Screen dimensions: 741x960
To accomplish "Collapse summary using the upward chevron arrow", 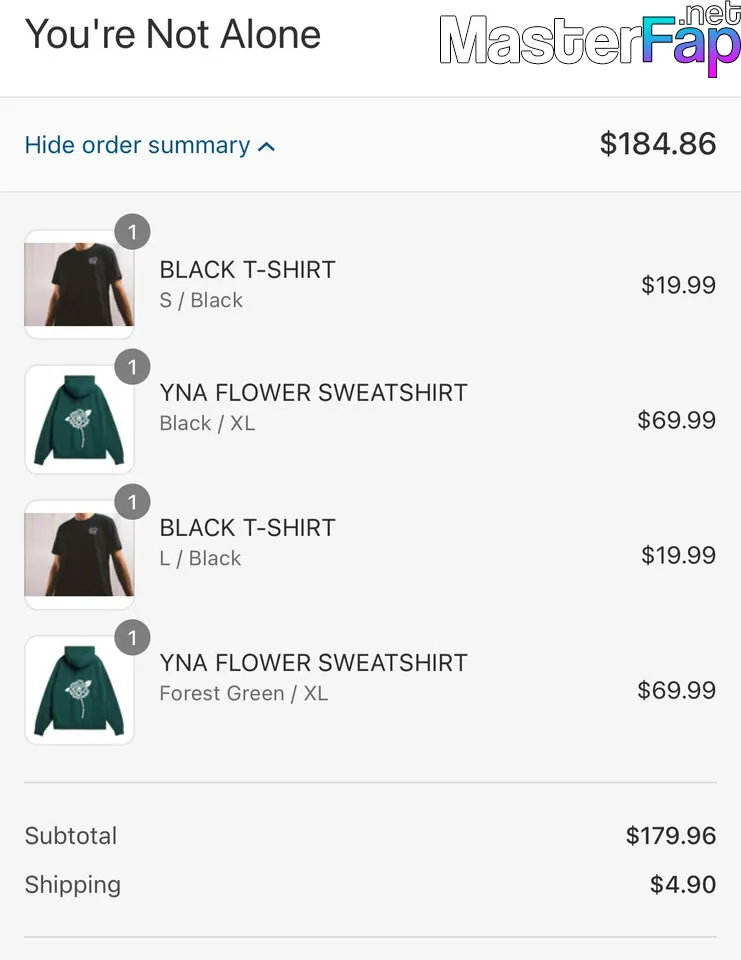I will click(266, 147).
